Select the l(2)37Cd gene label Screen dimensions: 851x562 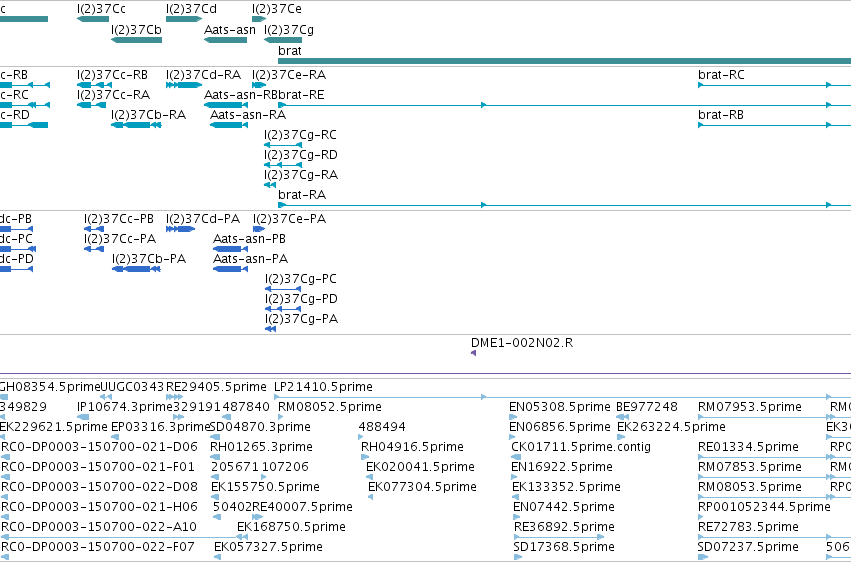[x=191, y=9]
